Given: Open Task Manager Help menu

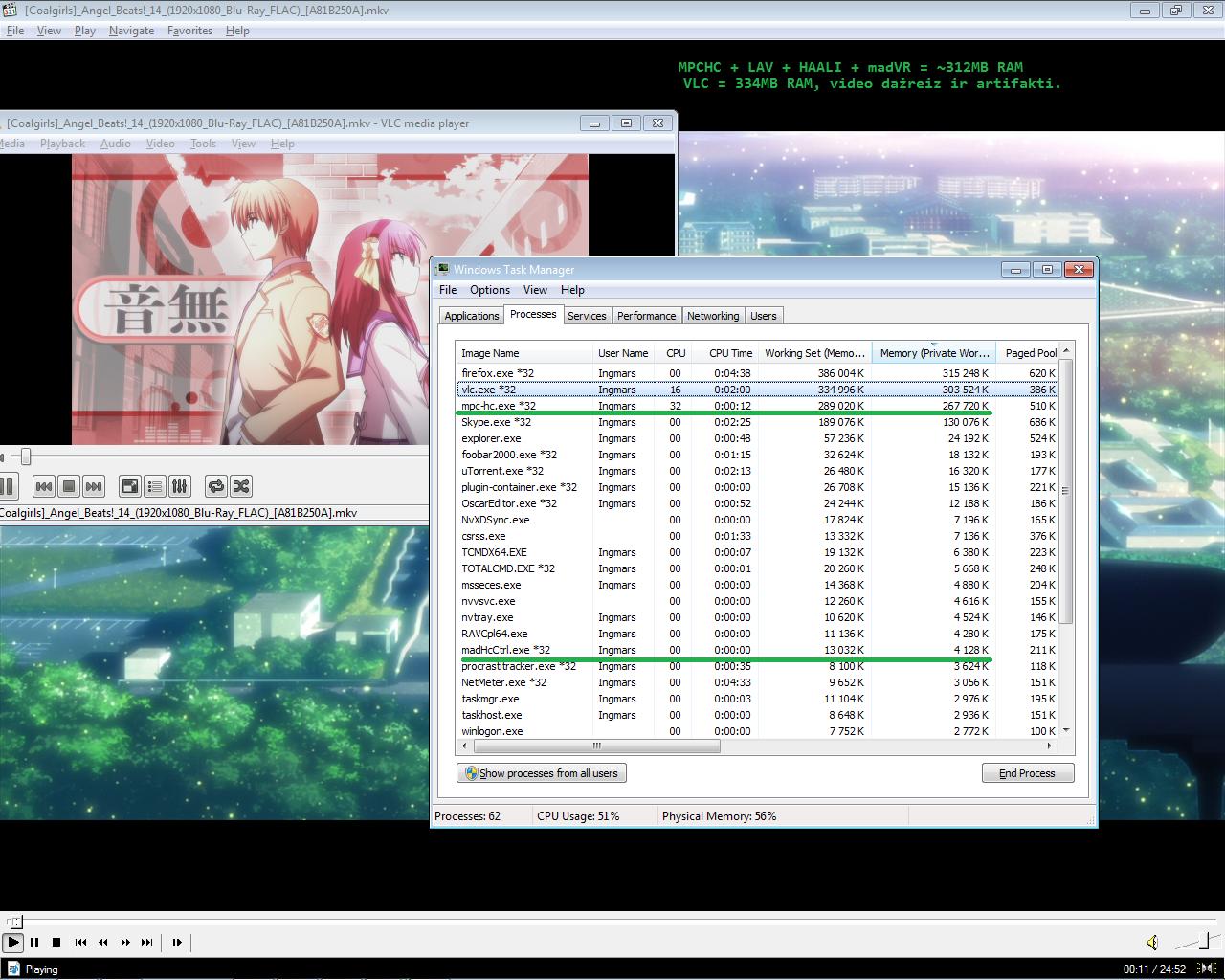Looking at the screenshot, I should point(572,290).
